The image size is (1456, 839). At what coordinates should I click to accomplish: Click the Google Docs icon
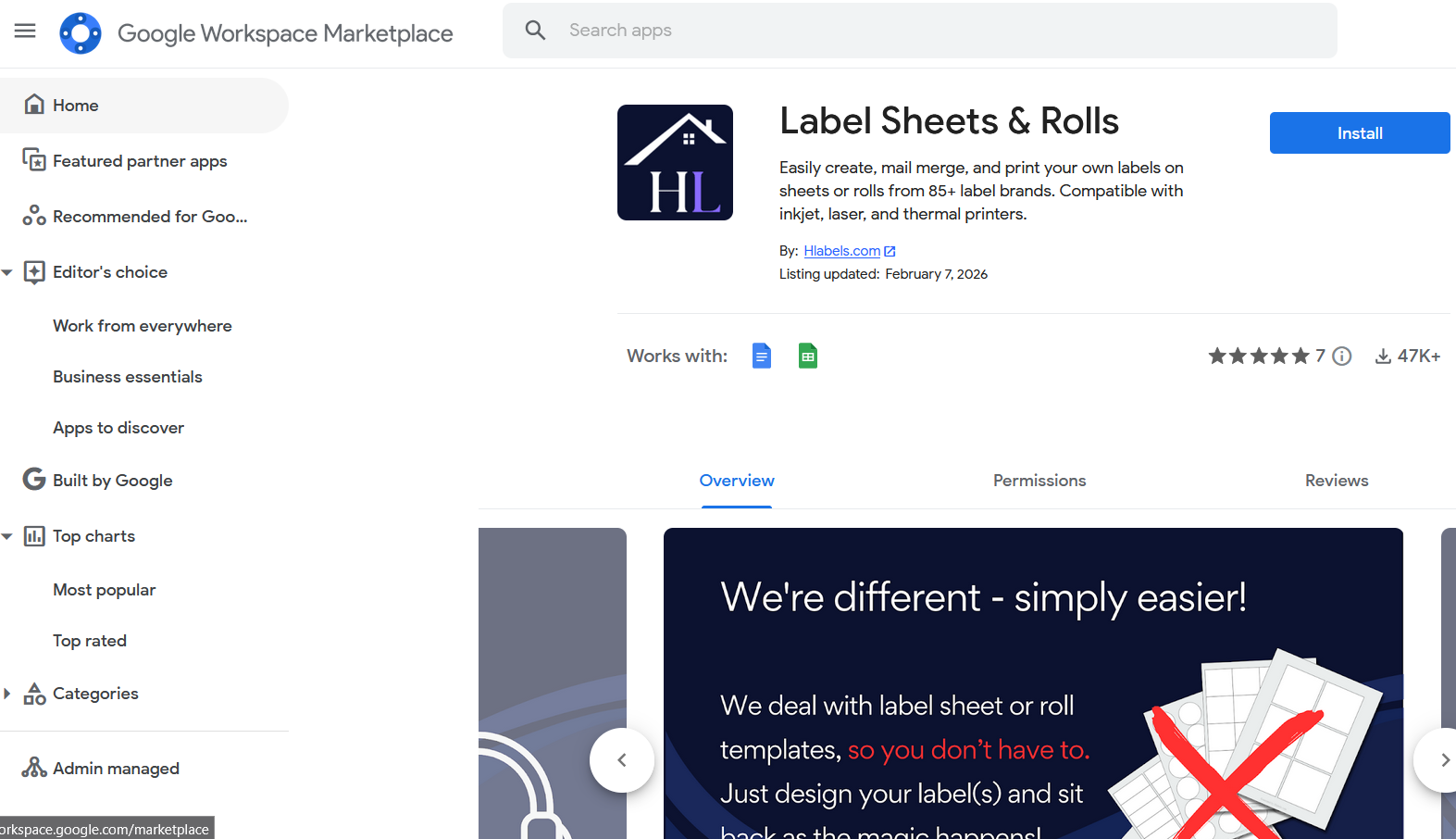tap(761, 356)
